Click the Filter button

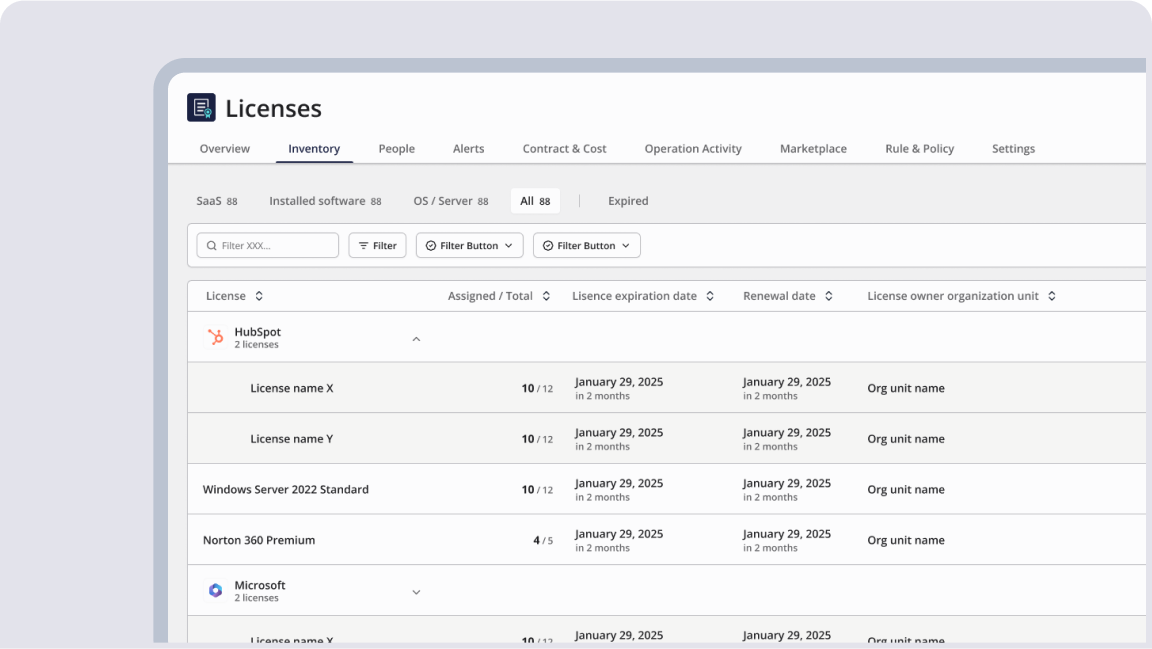pyautogui.click(x=377, y=246)
